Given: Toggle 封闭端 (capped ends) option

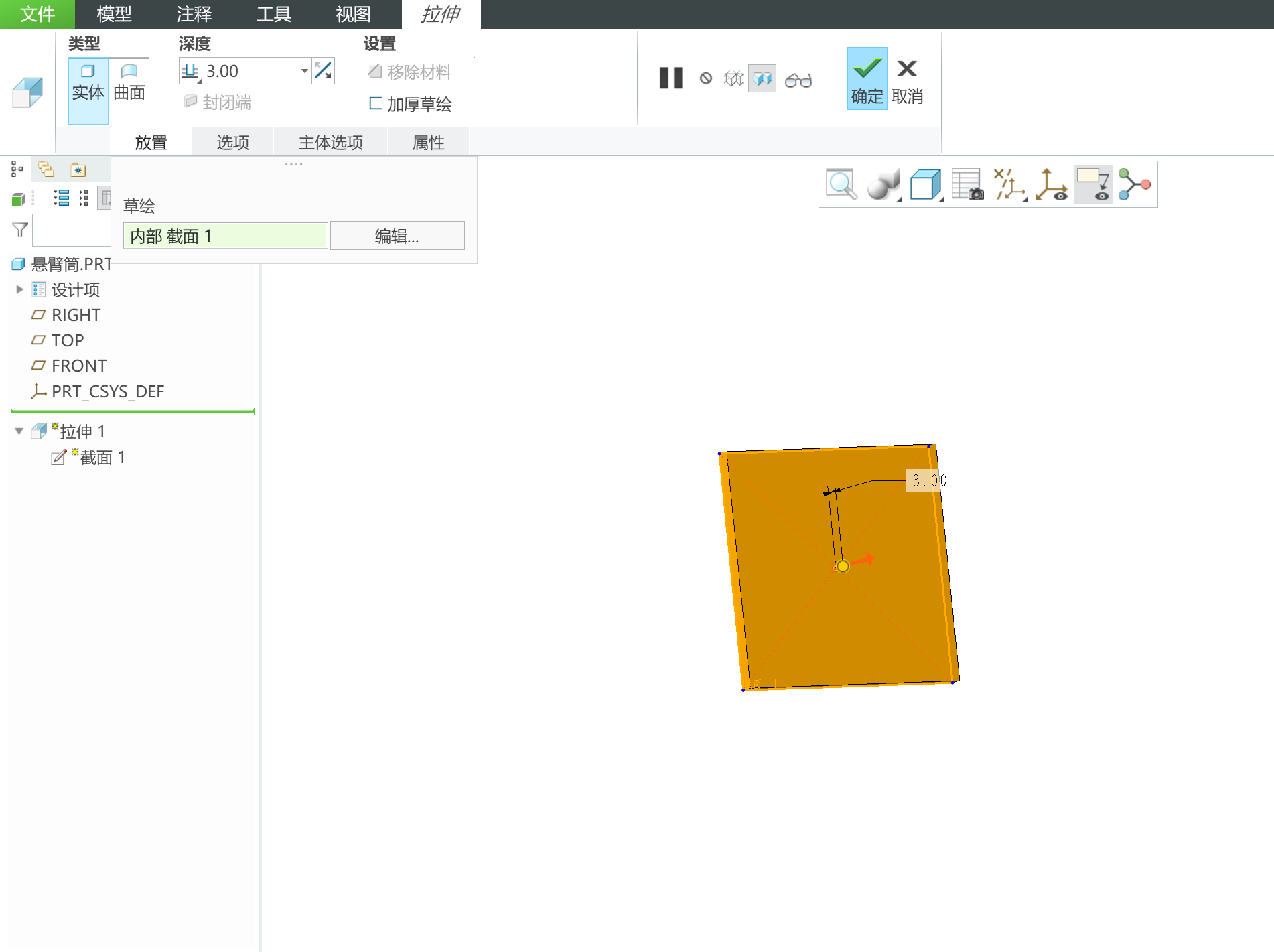Looking at the screenshot, I should coord(217,103).
